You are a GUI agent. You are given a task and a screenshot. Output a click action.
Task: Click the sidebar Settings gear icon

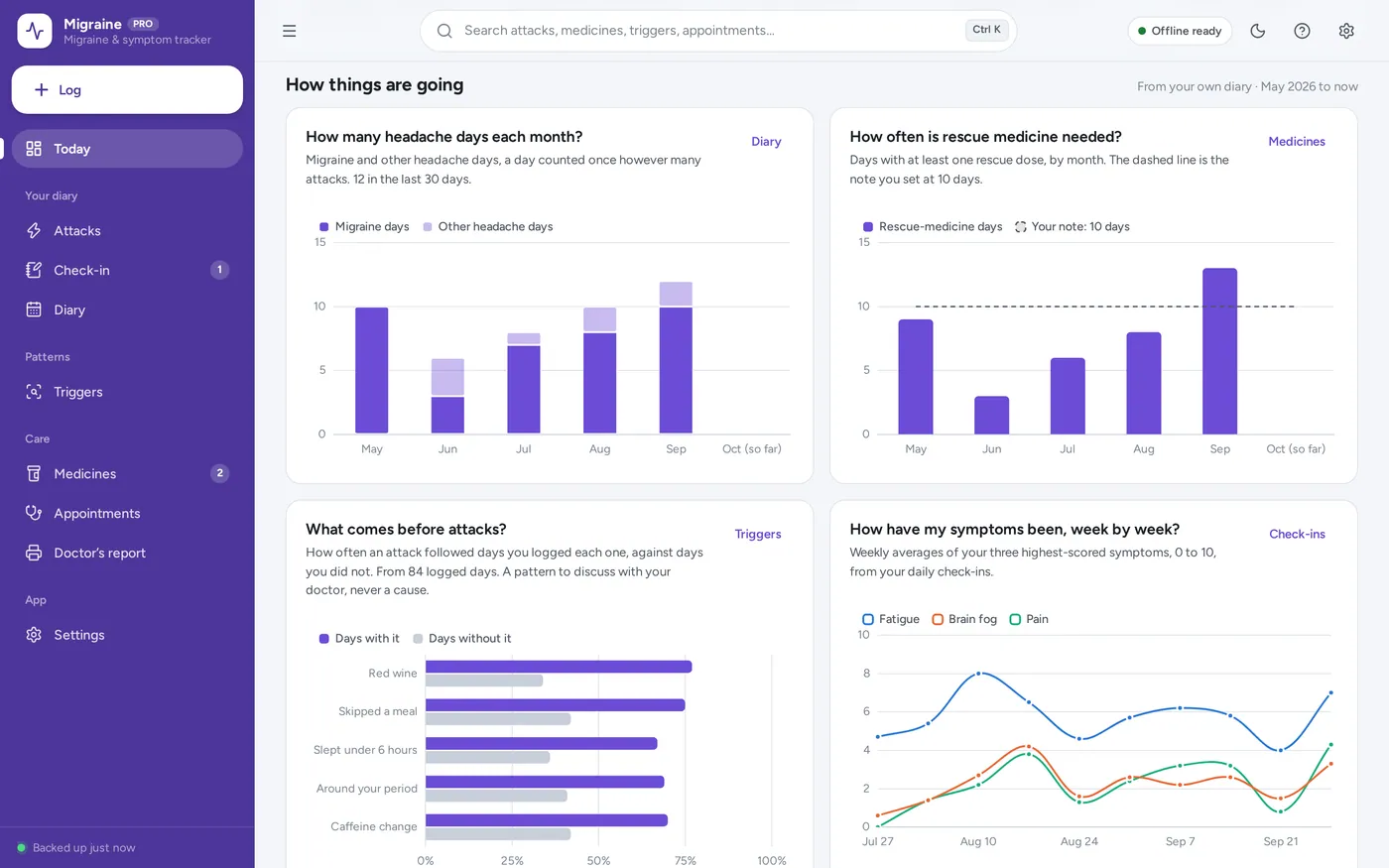coord(34,635)
